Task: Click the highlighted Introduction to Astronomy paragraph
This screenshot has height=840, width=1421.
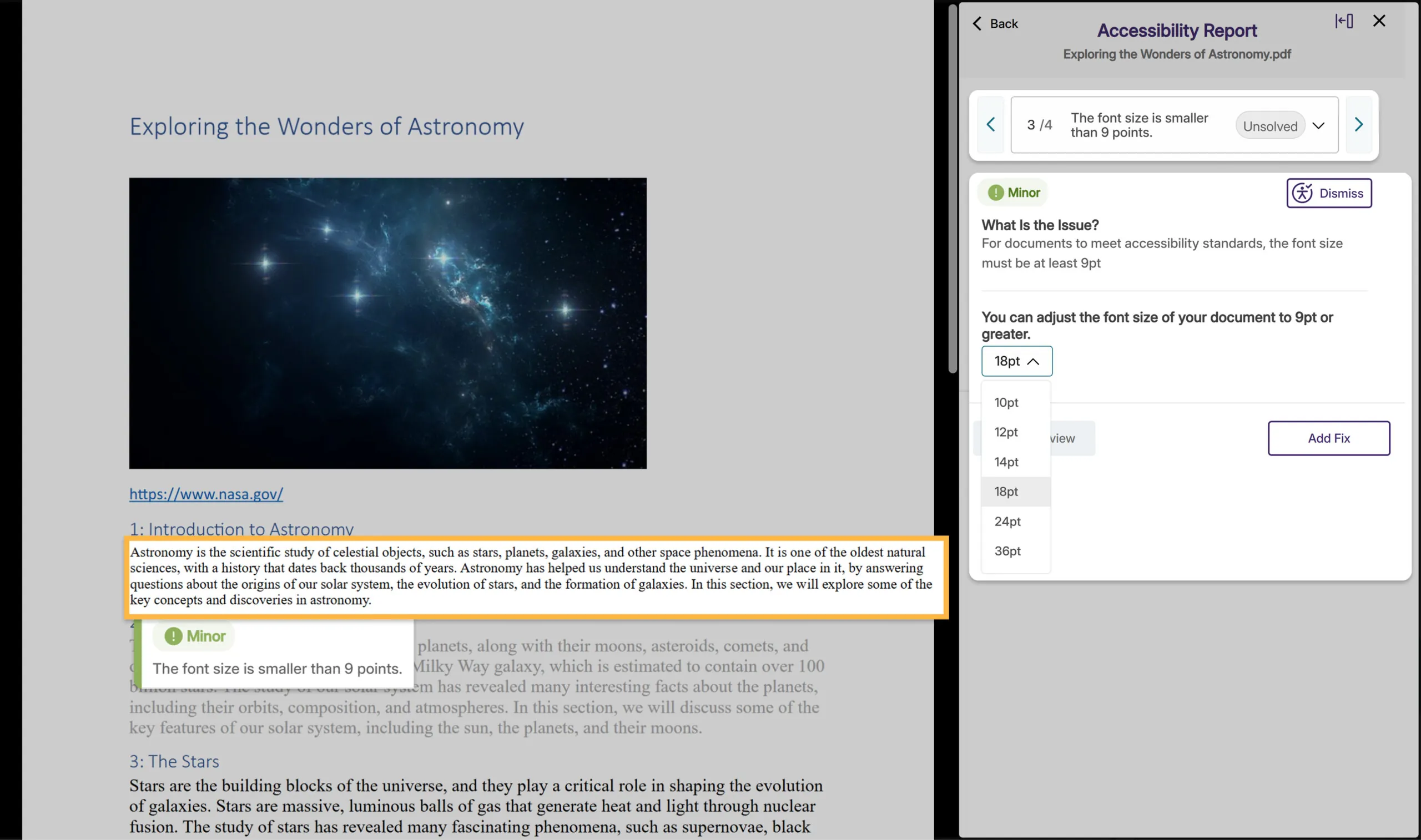Action: [532, 576]
